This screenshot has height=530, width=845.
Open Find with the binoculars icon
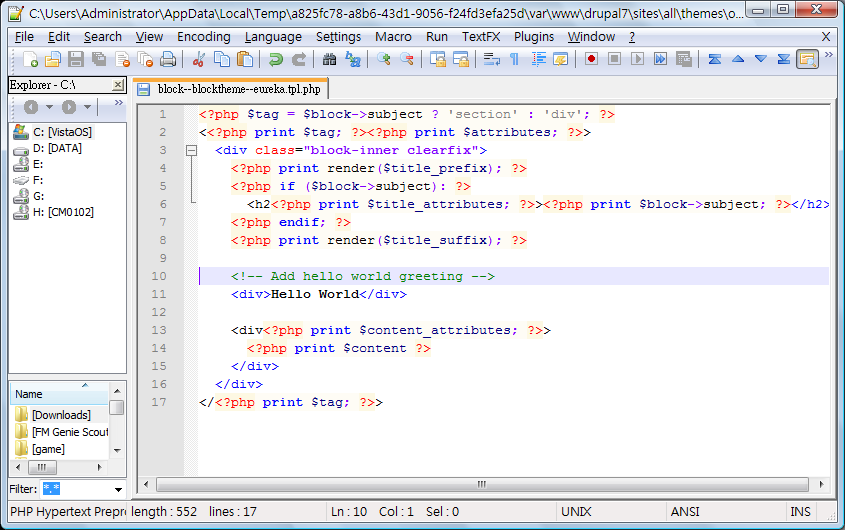[x=329, y=60]
